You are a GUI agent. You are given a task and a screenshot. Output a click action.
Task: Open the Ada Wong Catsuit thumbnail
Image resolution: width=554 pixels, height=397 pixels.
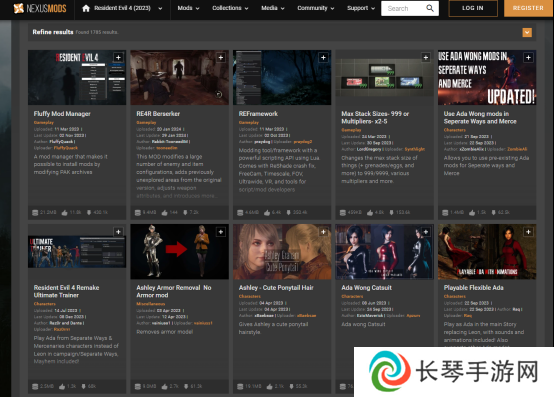[384, 251]
